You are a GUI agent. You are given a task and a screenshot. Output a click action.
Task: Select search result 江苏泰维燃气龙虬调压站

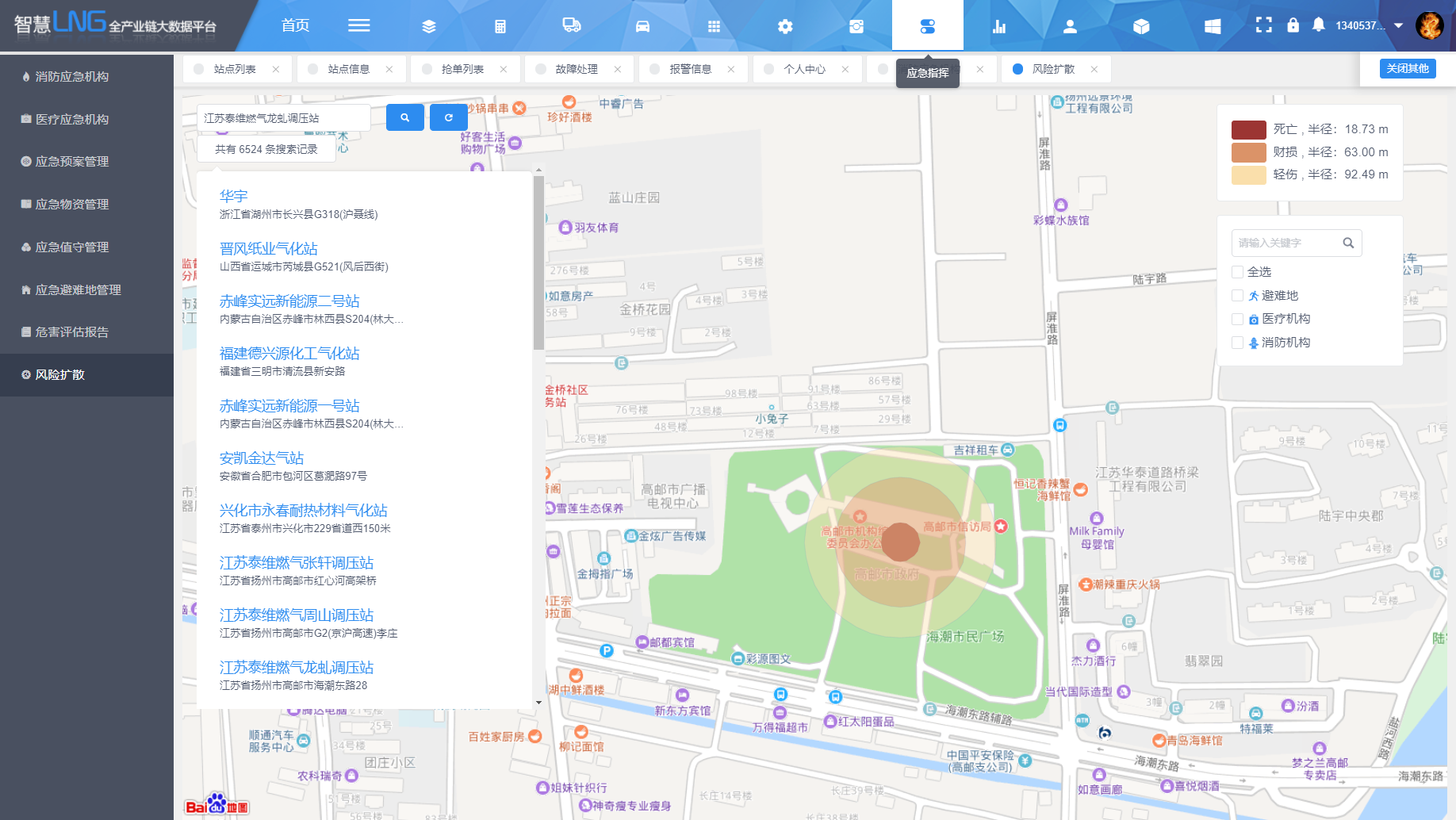click(297, 667)
